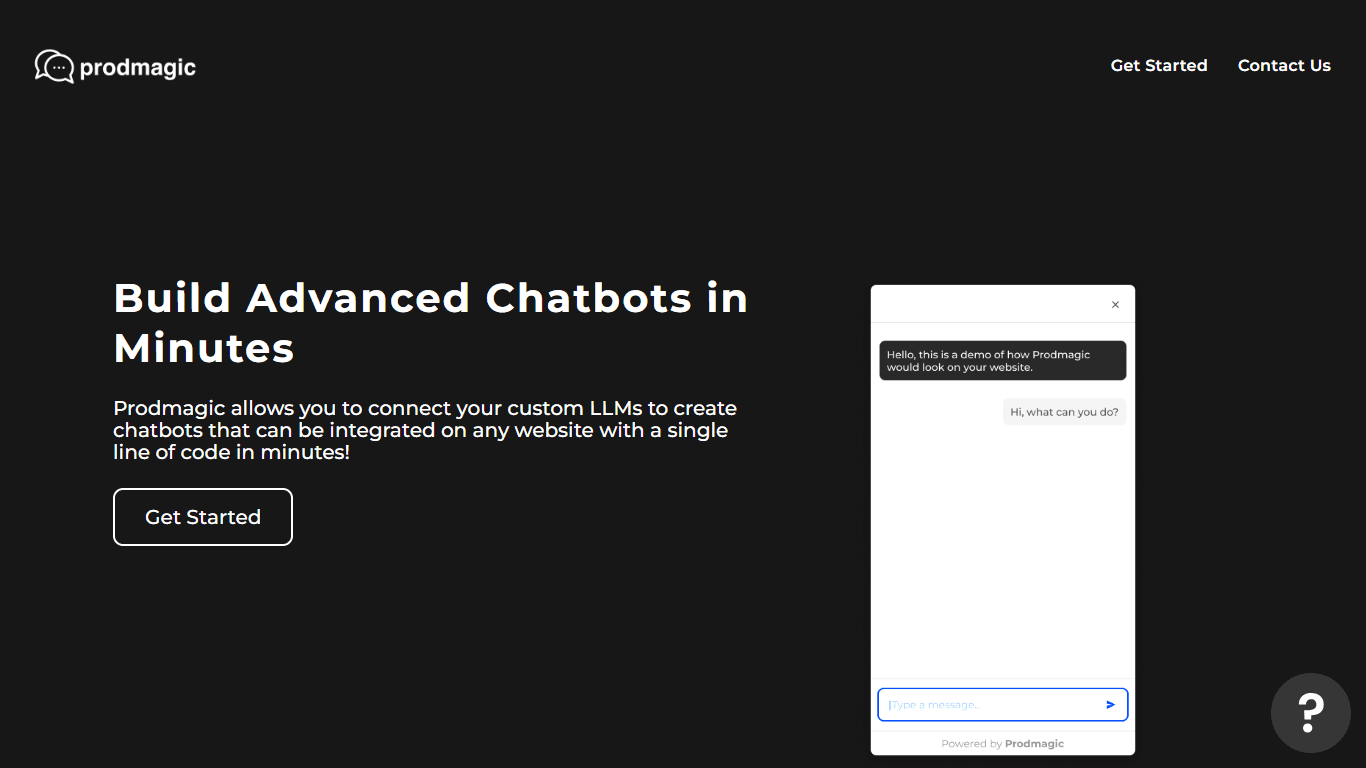This screenshot has height=768, width=1366.
Task: Follow the Powered by Prodmagic link
Action: point(1002,744)
